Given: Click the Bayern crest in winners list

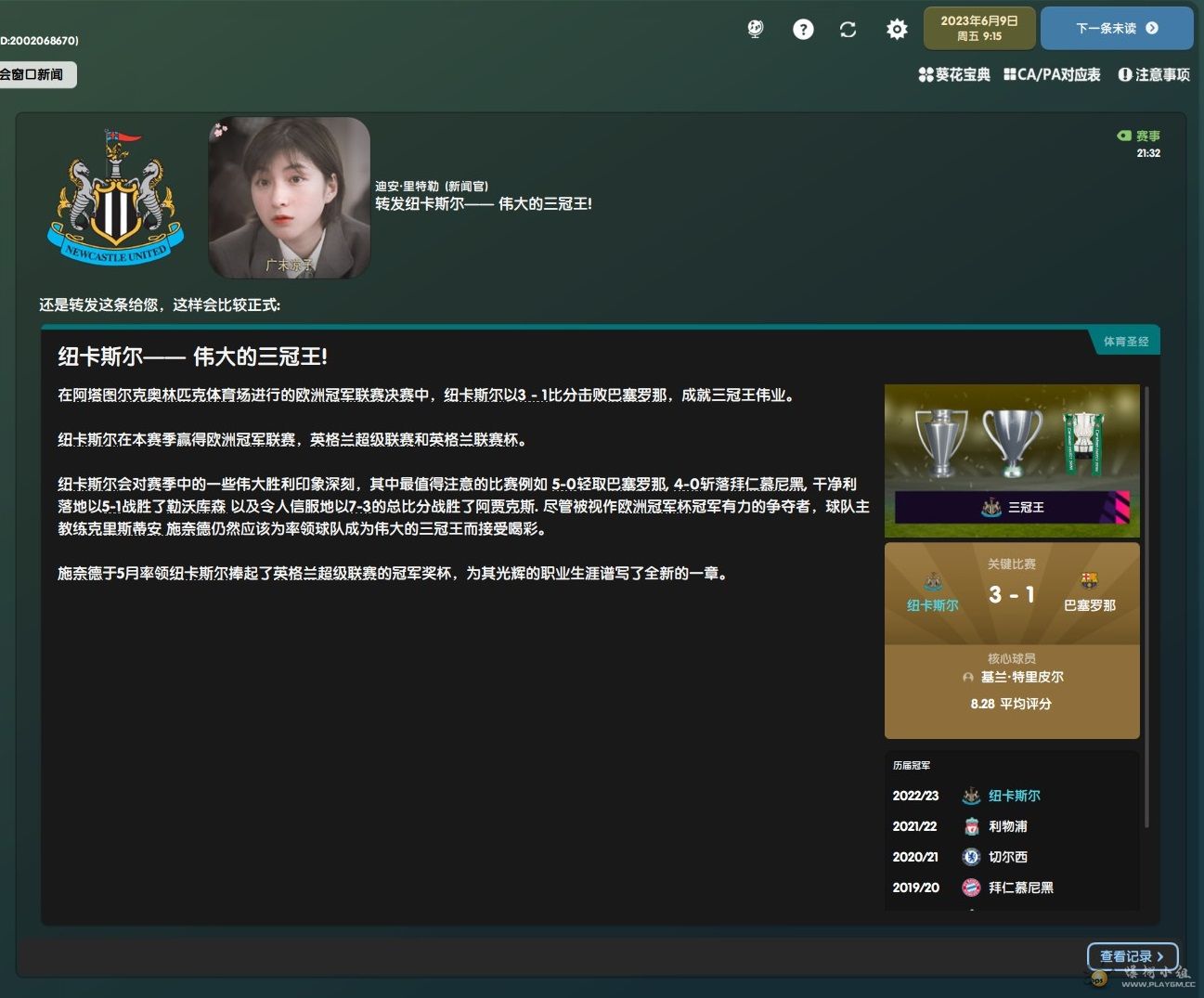Looking at the screenshot, I should click(x=971, y=888).
